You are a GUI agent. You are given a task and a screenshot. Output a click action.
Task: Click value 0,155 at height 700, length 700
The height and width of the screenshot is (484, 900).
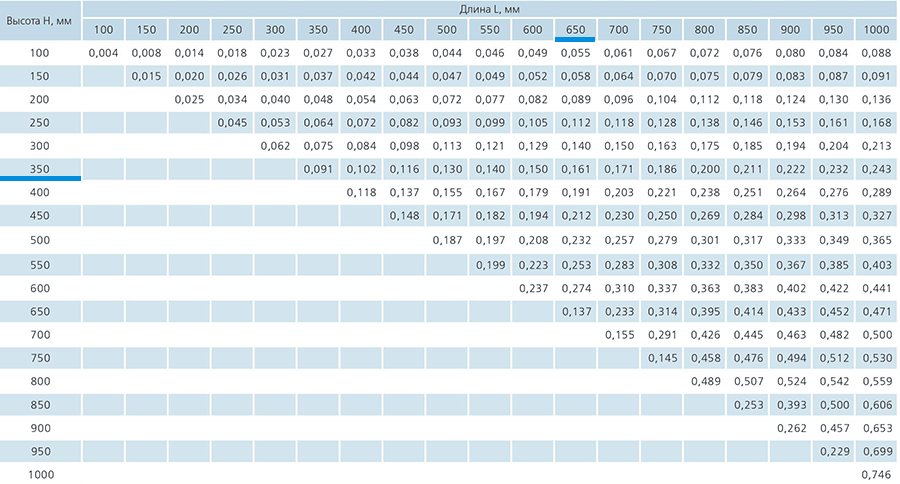tap(619, 334)
